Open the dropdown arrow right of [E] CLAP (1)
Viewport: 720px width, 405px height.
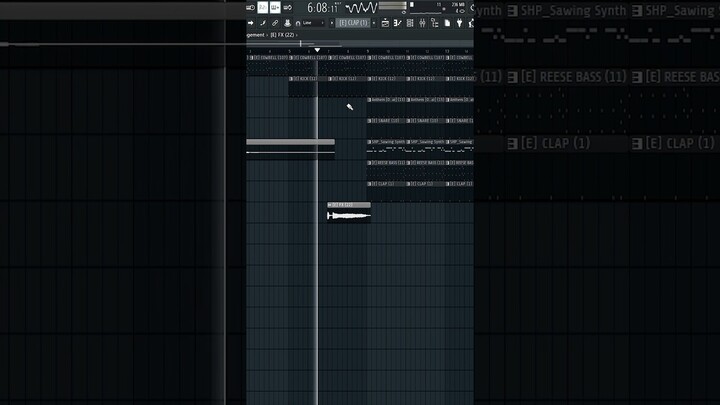374,23
